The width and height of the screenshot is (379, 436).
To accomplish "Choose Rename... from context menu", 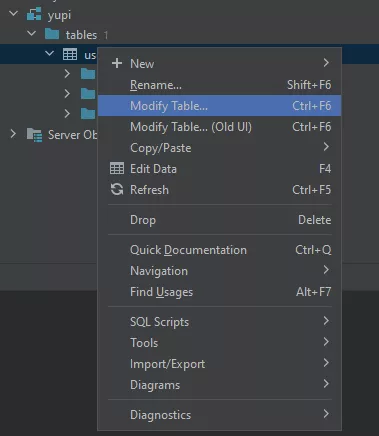I will pyautogui.click(x=219, y=85).
